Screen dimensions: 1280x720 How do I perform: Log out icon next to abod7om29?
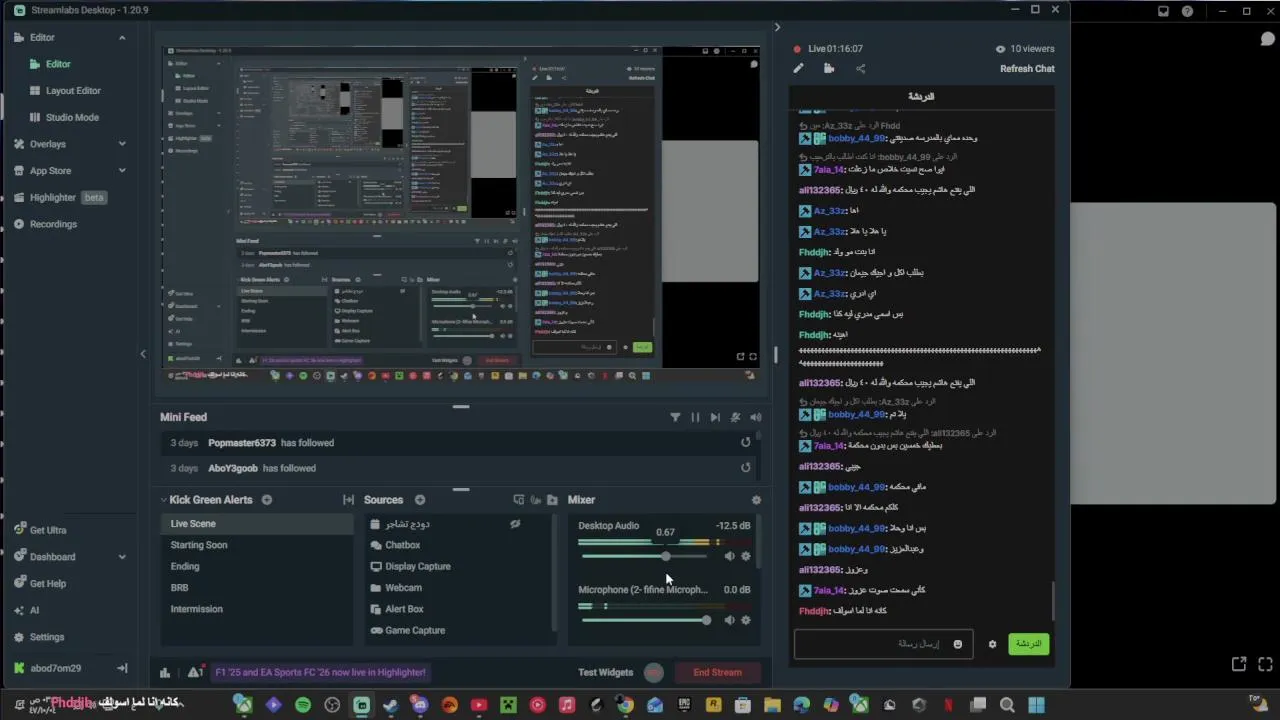pyautogui.click(x=122, y=668)
